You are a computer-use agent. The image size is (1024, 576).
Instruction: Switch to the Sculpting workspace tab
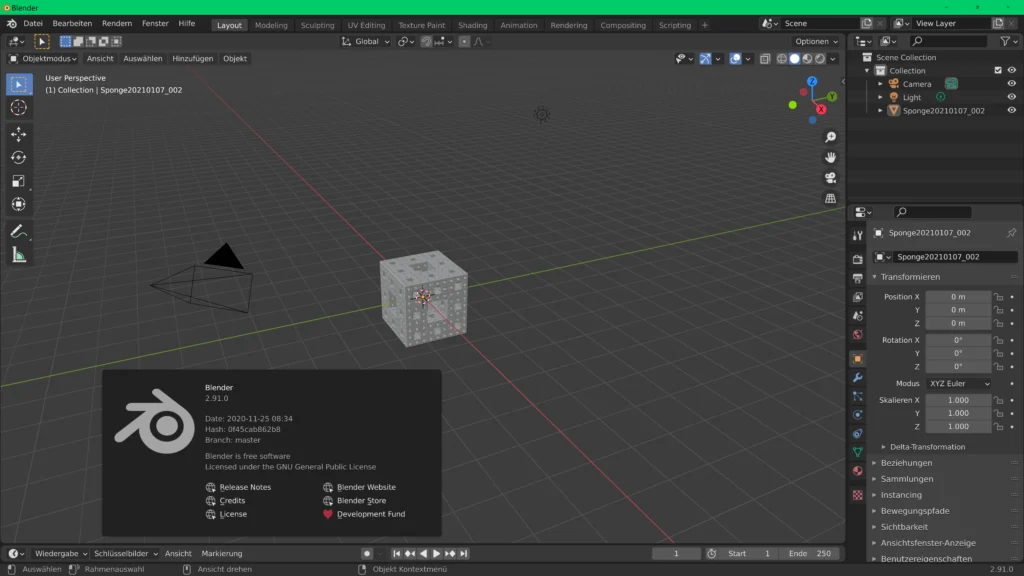[317, 25]
